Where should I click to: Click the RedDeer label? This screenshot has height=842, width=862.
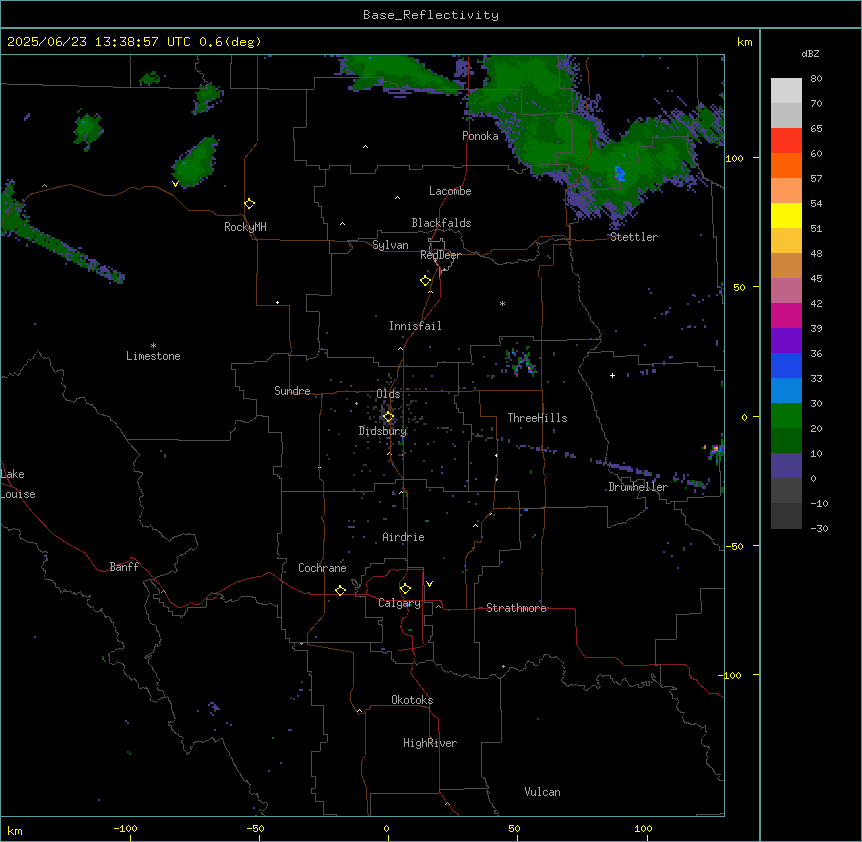coord(440,255)
